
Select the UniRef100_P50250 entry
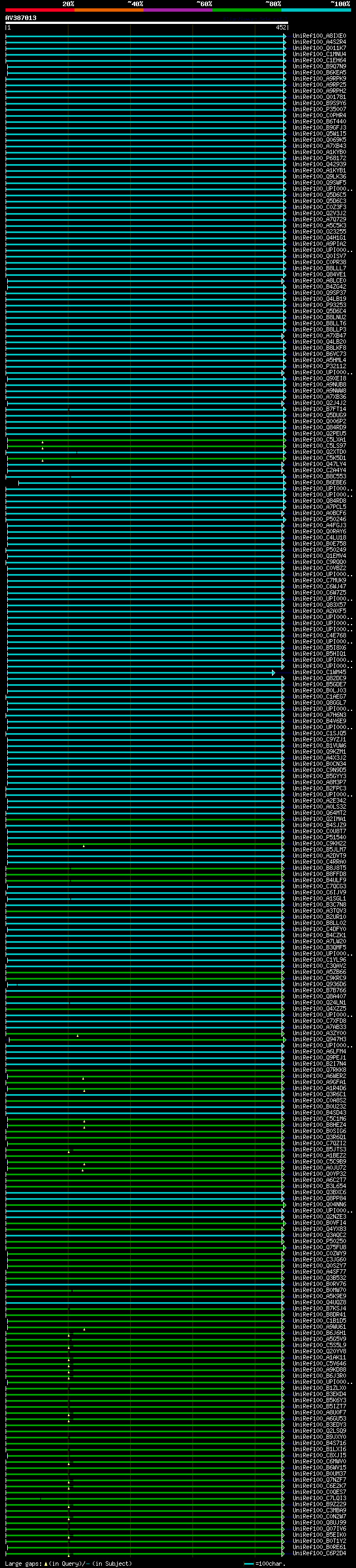point(319,1241)
